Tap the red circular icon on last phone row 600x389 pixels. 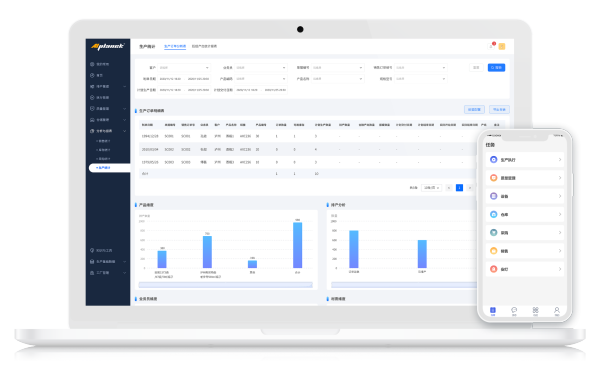click(494, 269)
